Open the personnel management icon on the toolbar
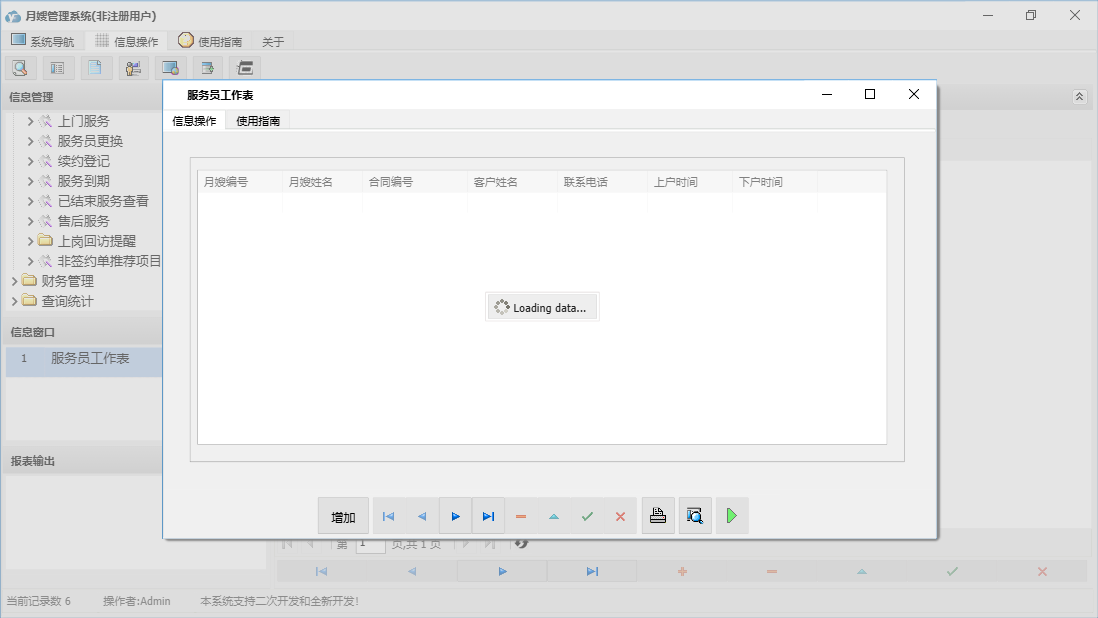The width and height of the screenshot is (1098, 618). (133, 67)
